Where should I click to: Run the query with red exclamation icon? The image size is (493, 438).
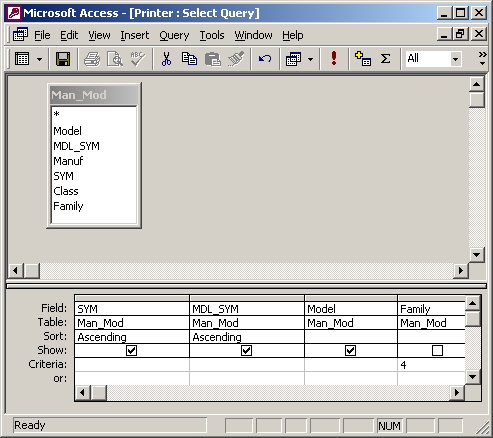point(334,59)
